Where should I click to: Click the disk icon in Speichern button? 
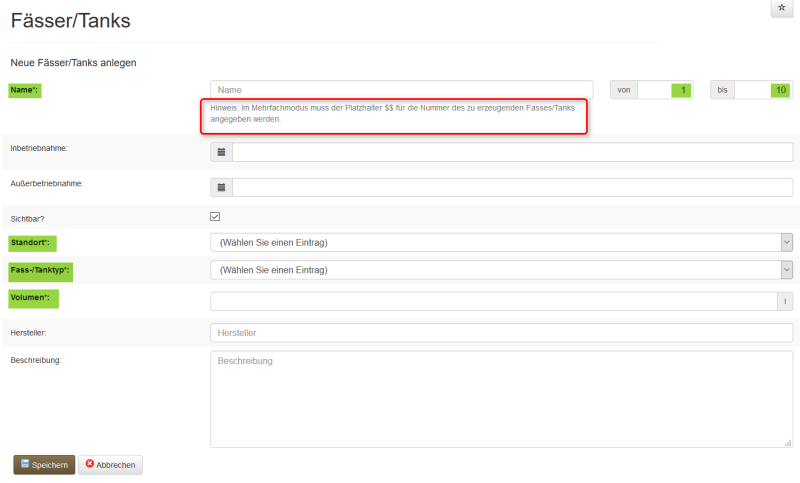(25, 464)
